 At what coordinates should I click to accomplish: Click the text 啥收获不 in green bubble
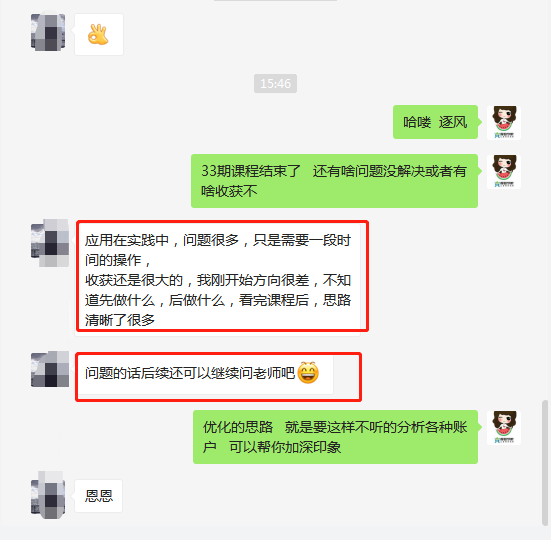pyautogui.click(x=229, y=191)
